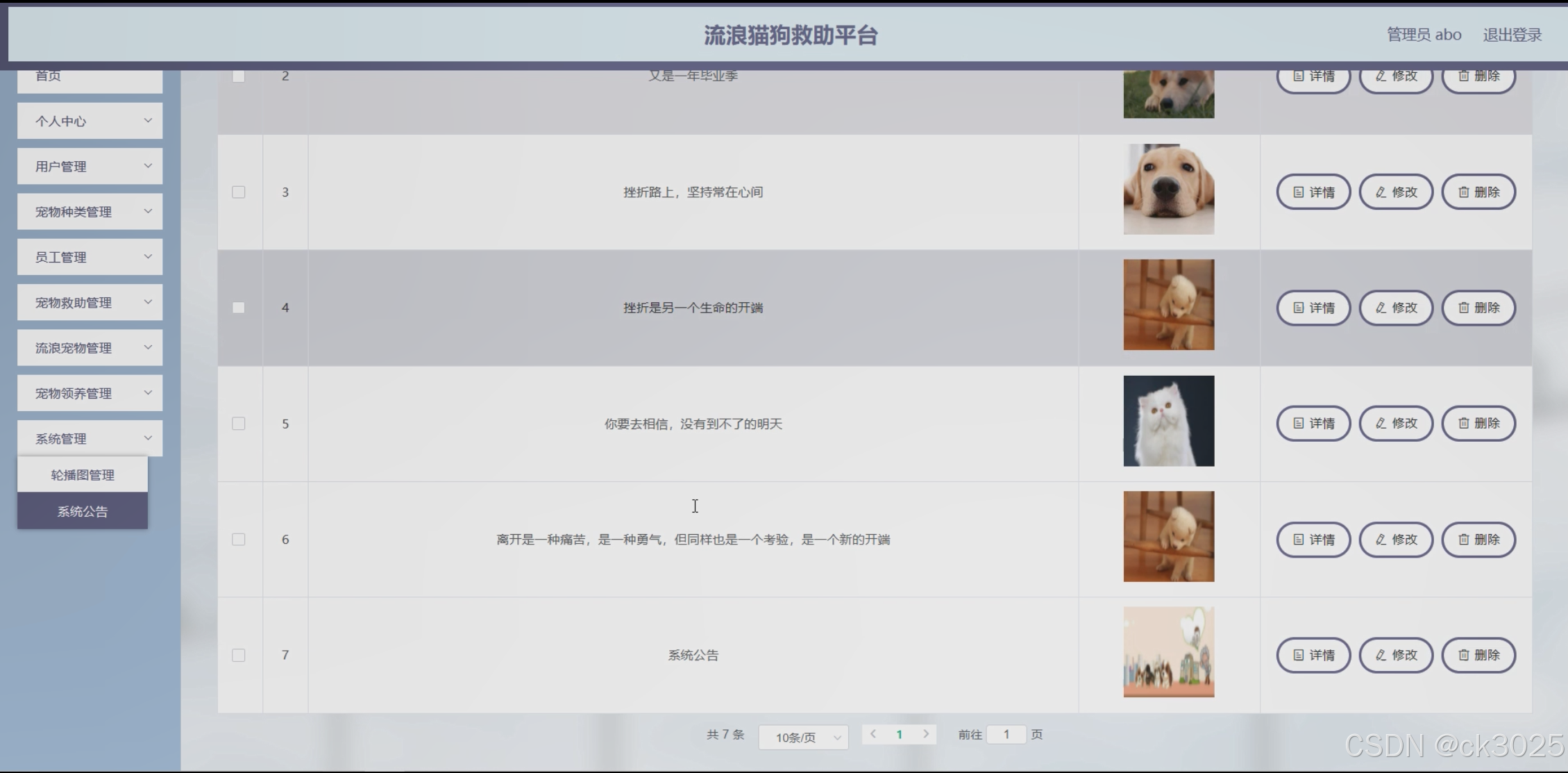
Task: Go to previous page with left arrow
Action: point(873,734)
